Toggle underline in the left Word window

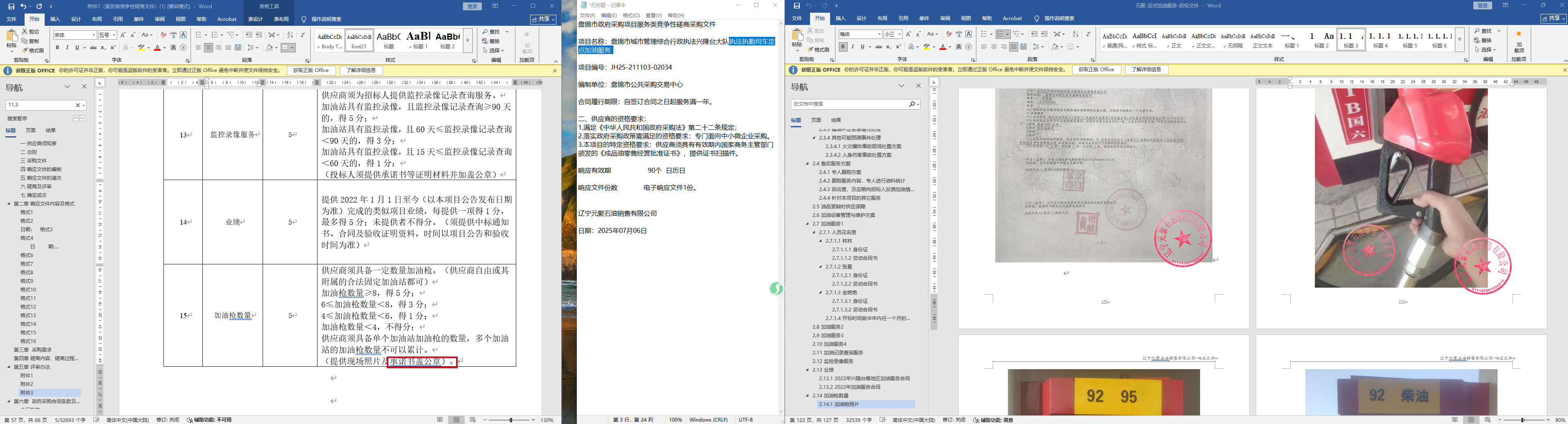pyautogui.click(x=77, y=47)
